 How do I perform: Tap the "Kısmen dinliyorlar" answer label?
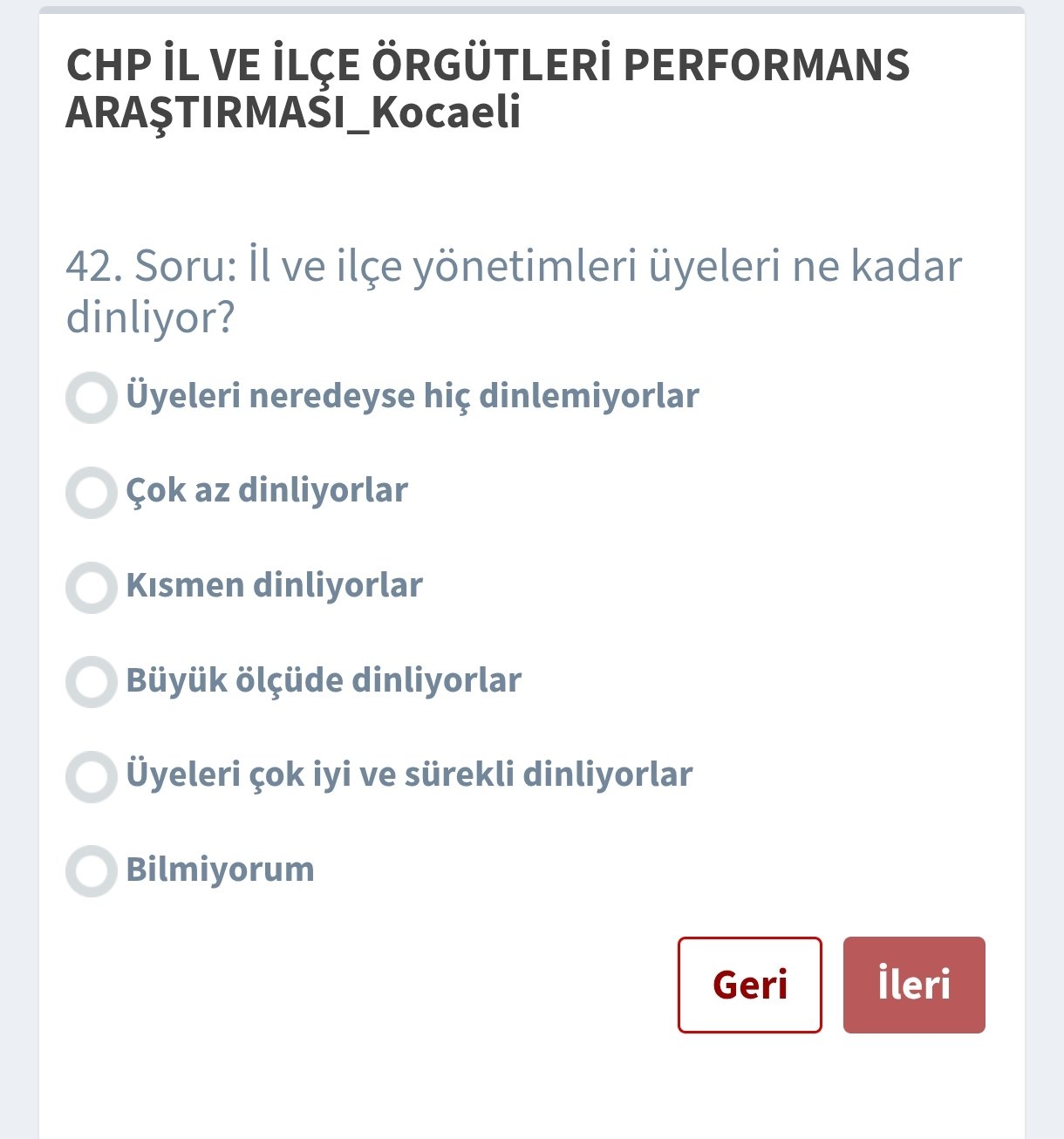[274, 585]
